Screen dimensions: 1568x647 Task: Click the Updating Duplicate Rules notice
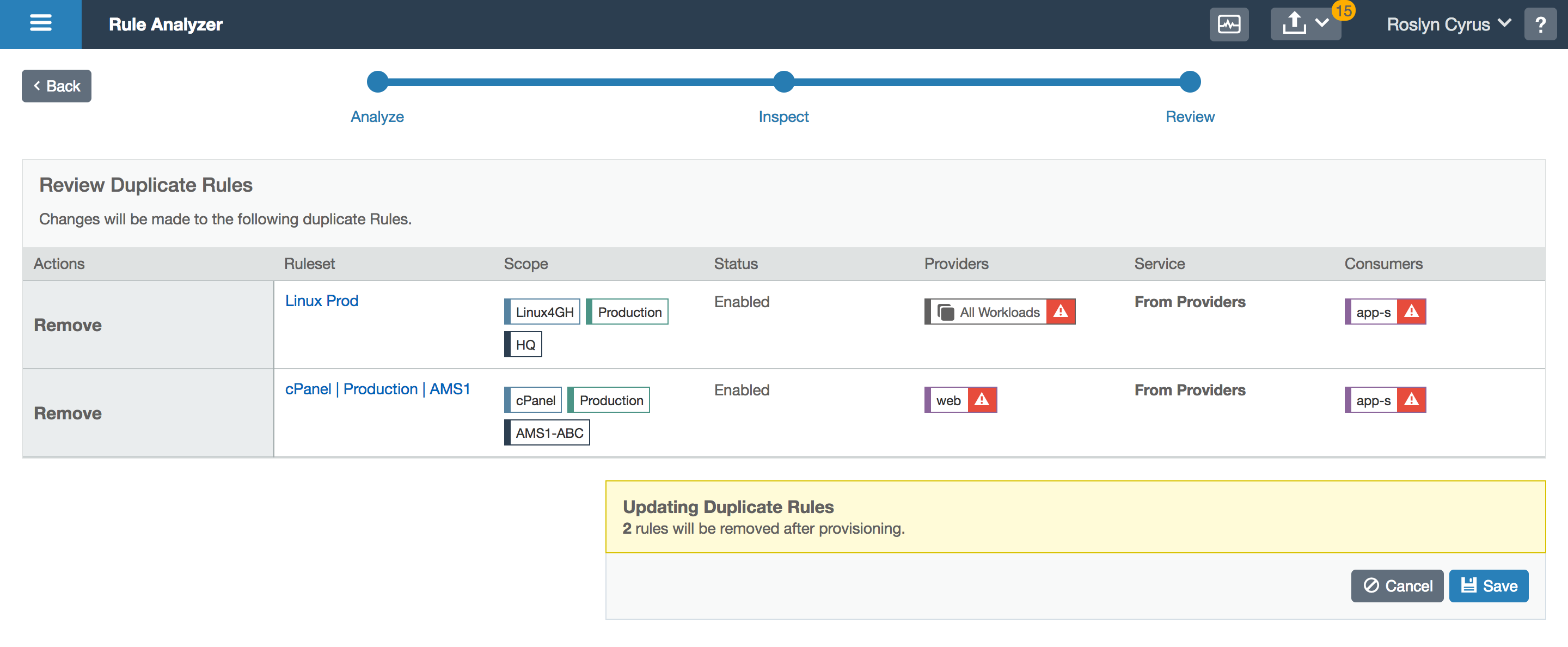[1075, 517]
